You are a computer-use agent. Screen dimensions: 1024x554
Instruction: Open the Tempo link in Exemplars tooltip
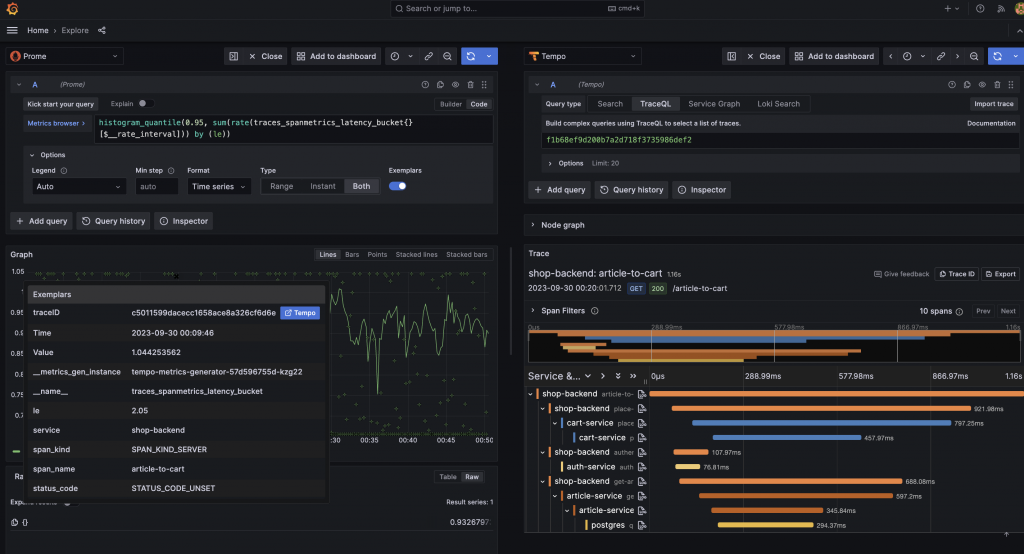(300, 313)
